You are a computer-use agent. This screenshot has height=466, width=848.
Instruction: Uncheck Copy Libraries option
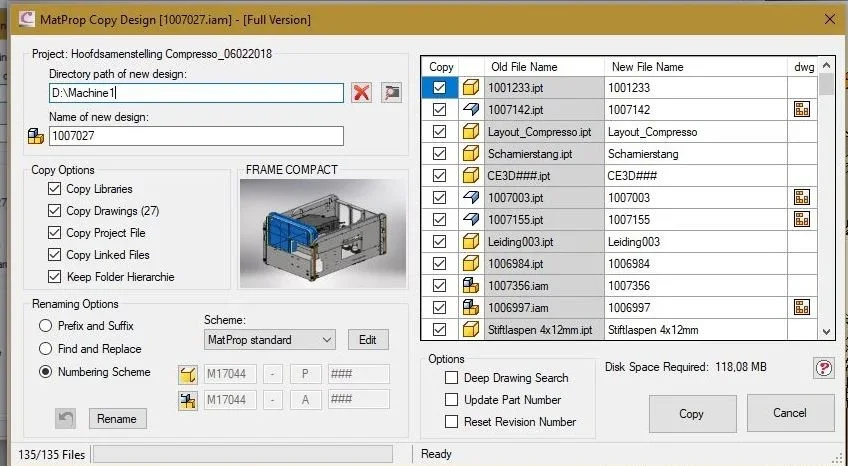coord(54,189)
